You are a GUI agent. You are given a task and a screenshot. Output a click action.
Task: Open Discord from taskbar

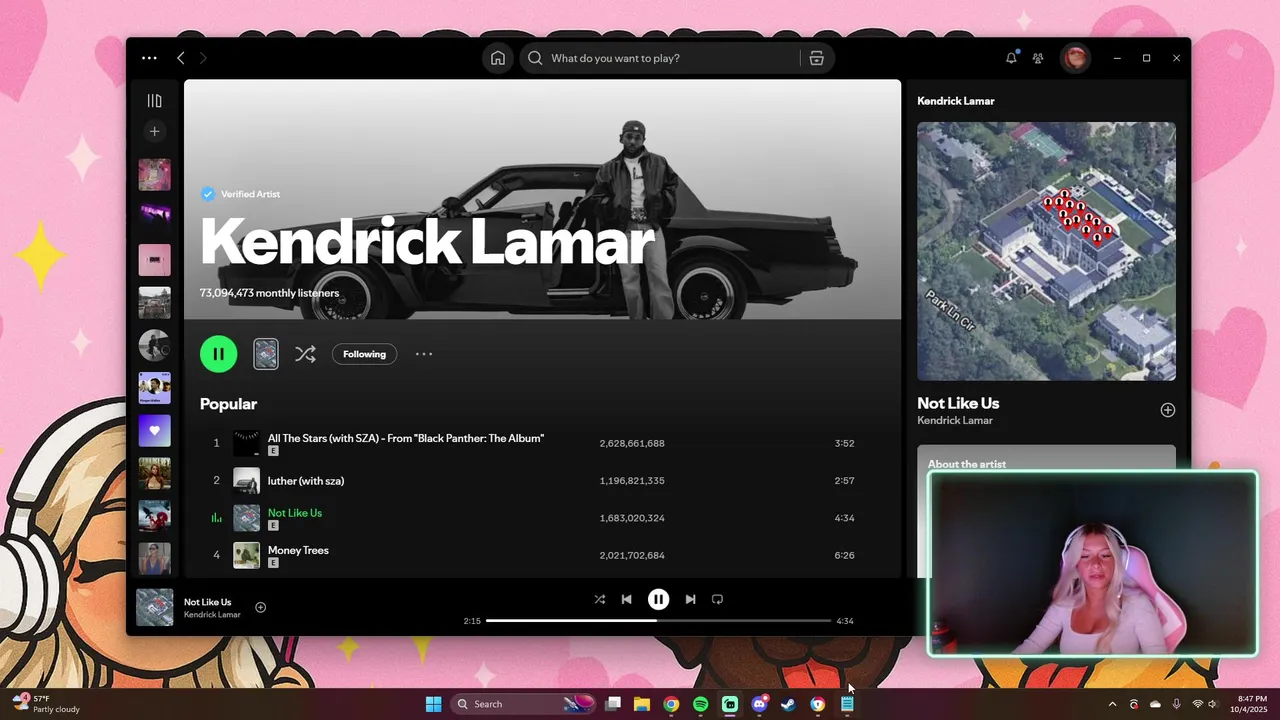point(759,704)
